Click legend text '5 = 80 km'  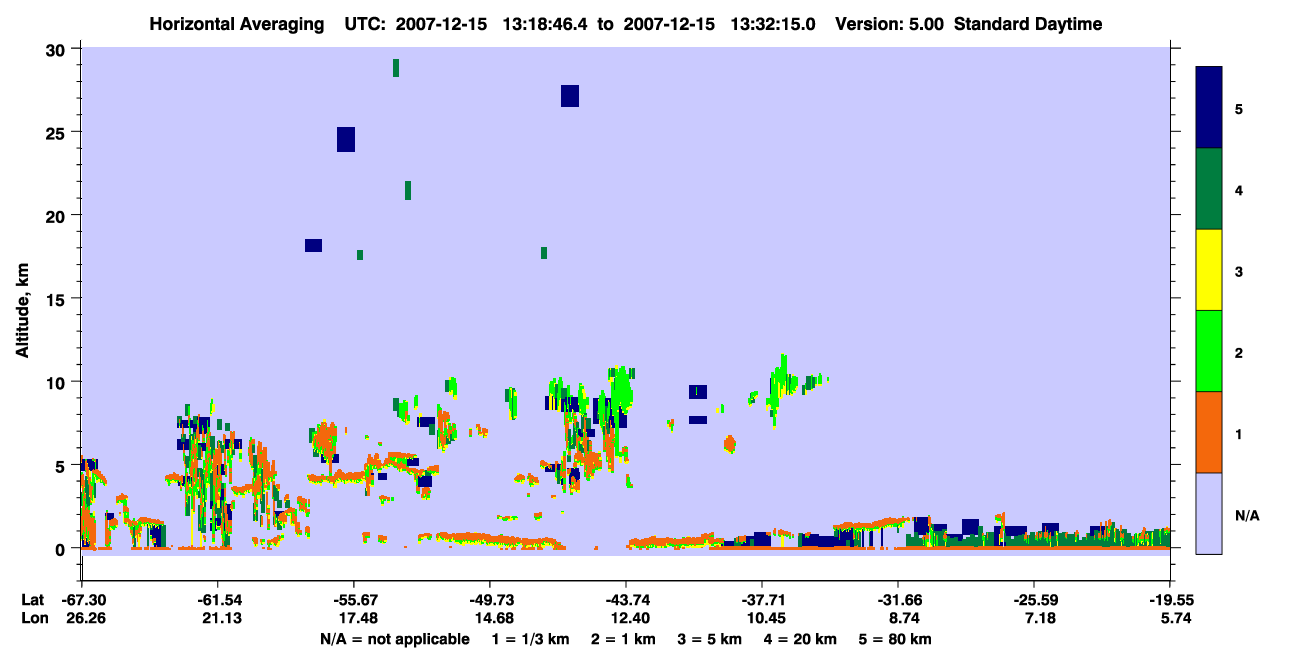895,639
